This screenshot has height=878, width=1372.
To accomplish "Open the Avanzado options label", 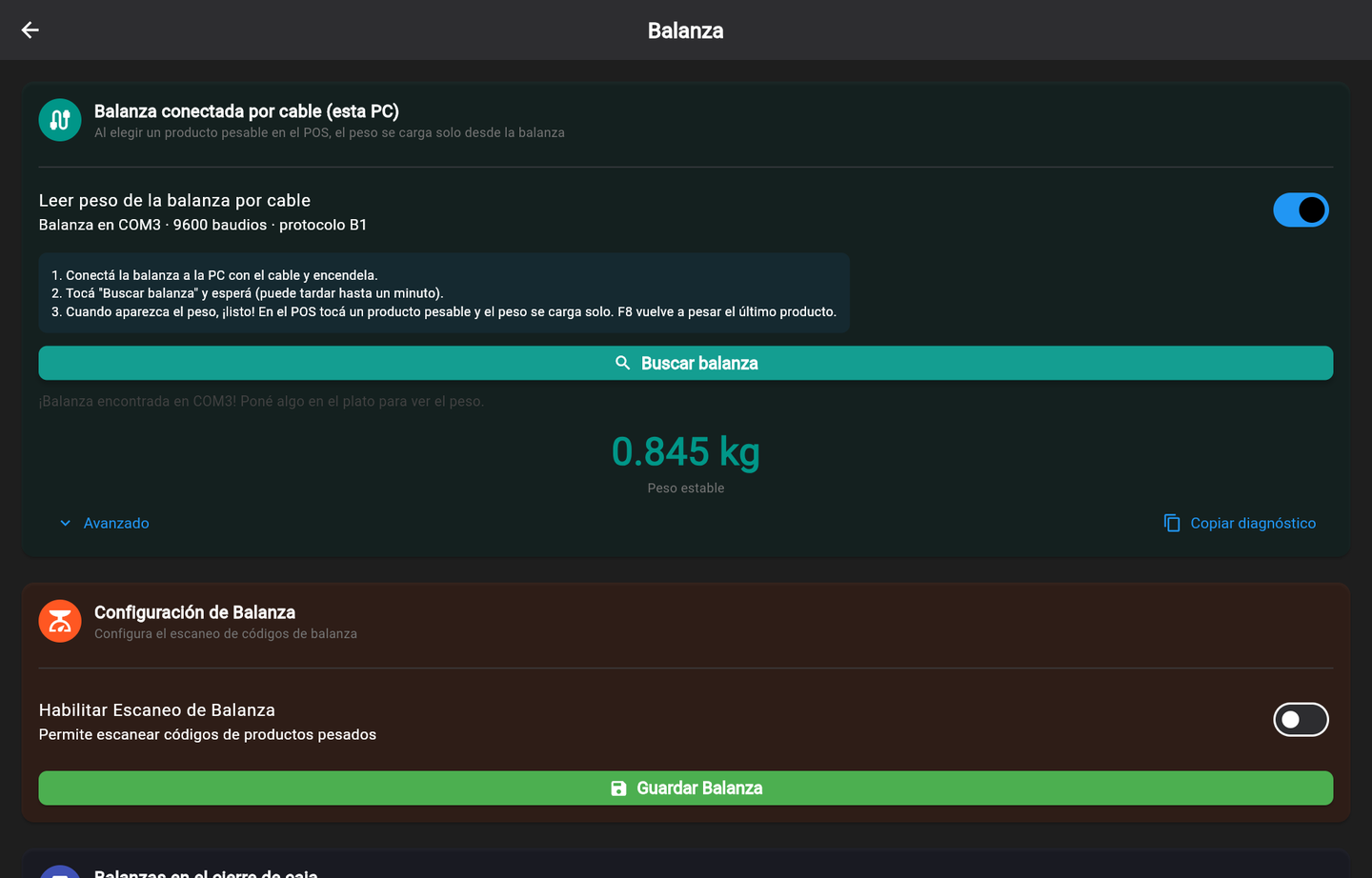I will [116, 523].
